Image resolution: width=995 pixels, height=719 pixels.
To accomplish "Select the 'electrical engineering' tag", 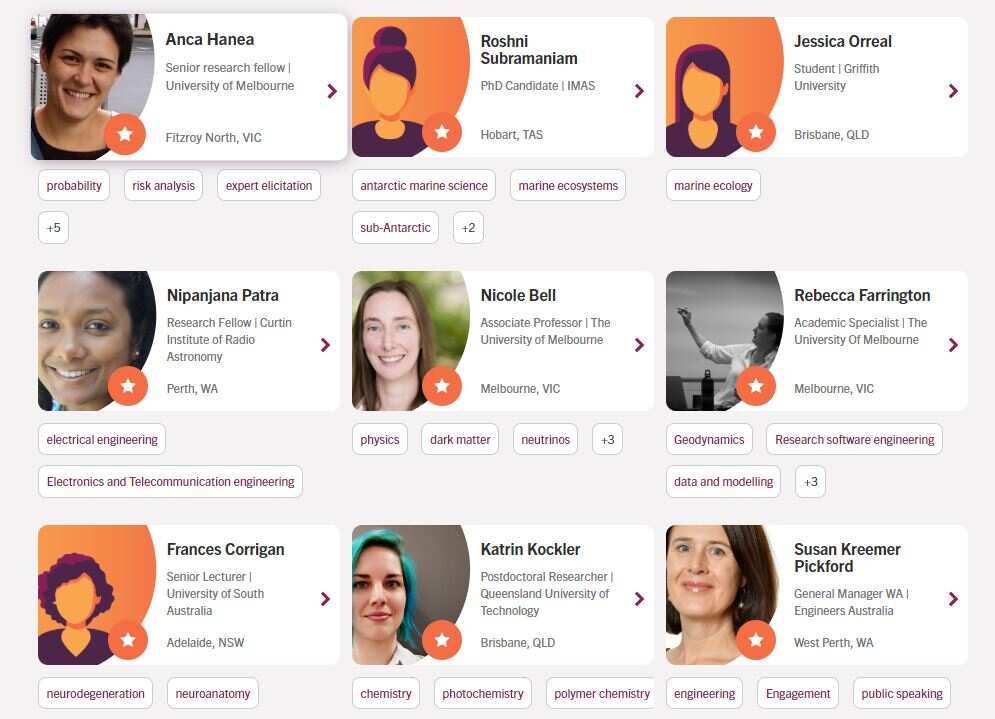I will 102,438.
